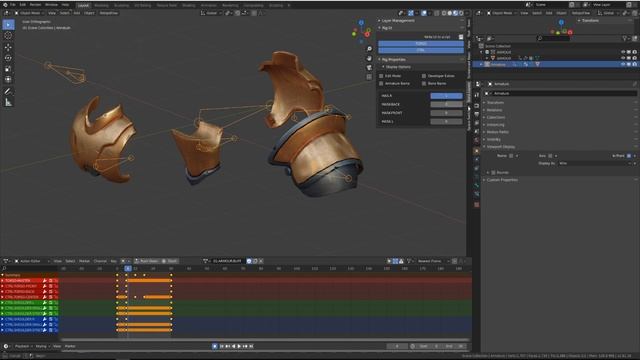The height and width of the screenshot is (360, 640).
Task: Toggle eye icon on the ARMOUR collection row
Action: coord(623,52)
